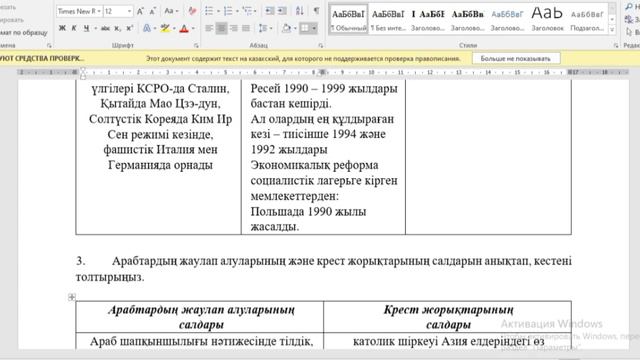640x360 pixels.
Task: Toggle strikethrough (abc) formatting
Action: (x=105, y=28)
